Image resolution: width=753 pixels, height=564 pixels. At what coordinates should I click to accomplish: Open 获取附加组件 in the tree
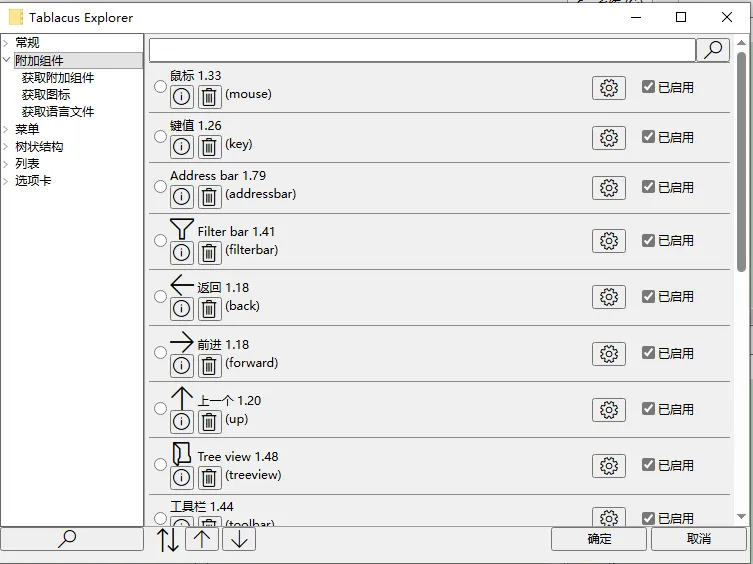pyautogui.click(x=58, y=77)
